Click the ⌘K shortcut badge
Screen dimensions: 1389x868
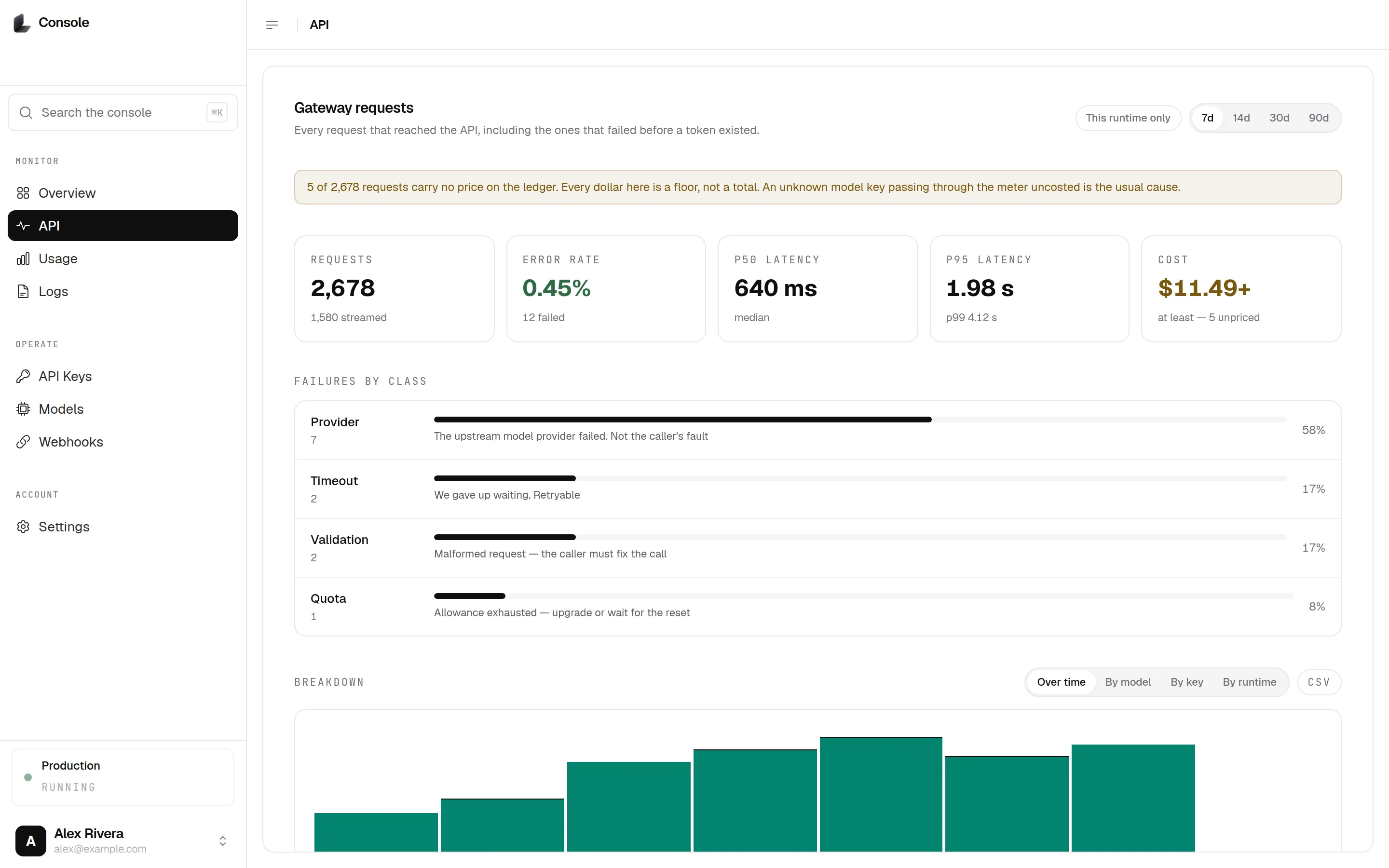pos(217,112)
